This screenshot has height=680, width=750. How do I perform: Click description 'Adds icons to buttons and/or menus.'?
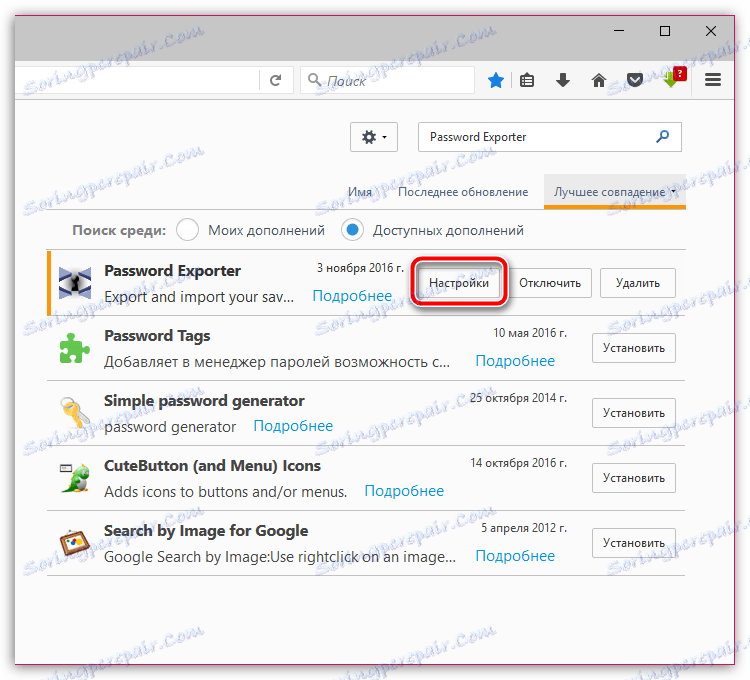(x=226, y=492)
